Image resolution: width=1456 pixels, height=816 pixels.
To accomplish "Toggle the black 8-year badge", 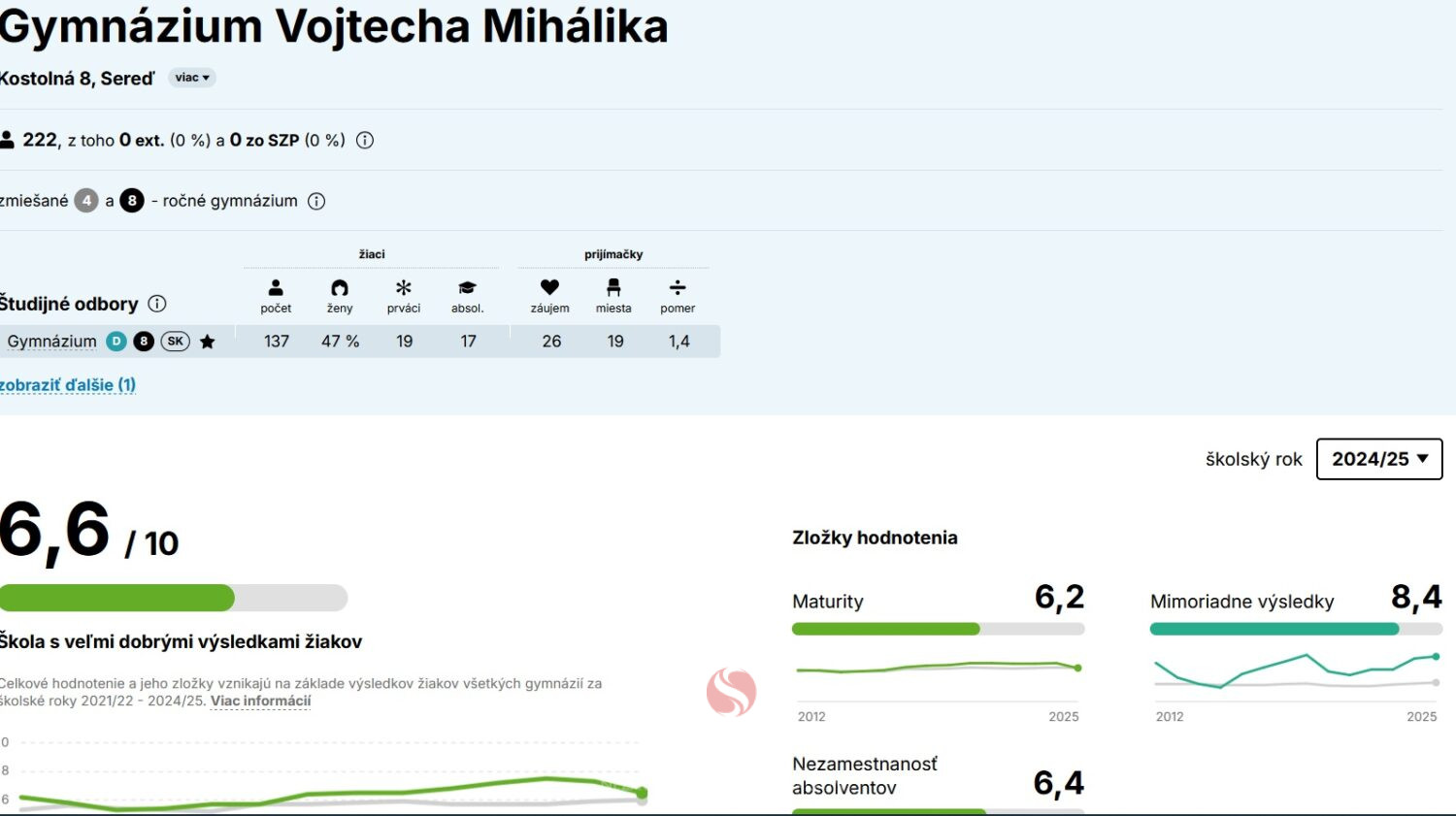I will click(132, 201).
